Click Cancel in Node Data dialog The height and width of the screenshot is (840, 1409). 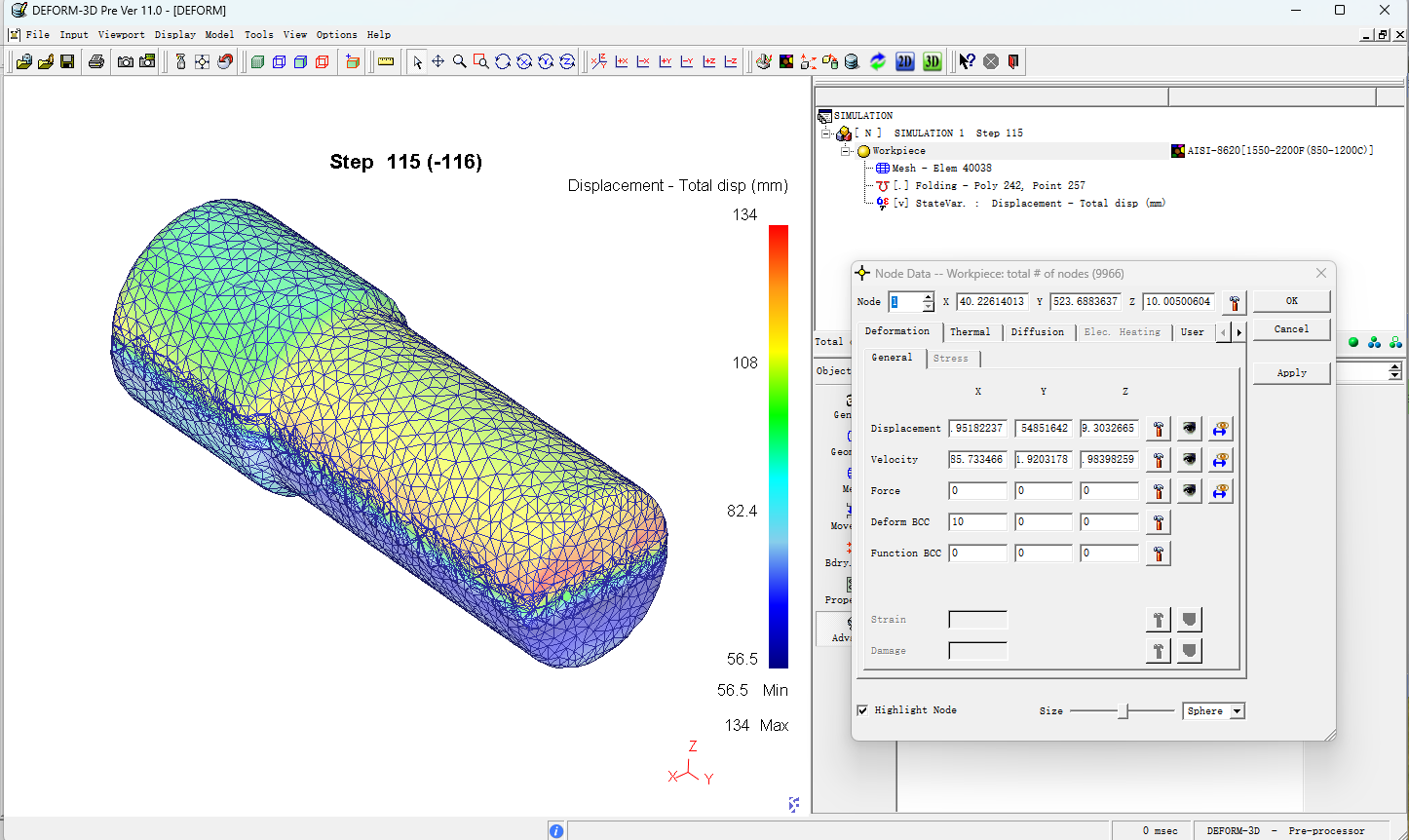tap(1291, 329)
